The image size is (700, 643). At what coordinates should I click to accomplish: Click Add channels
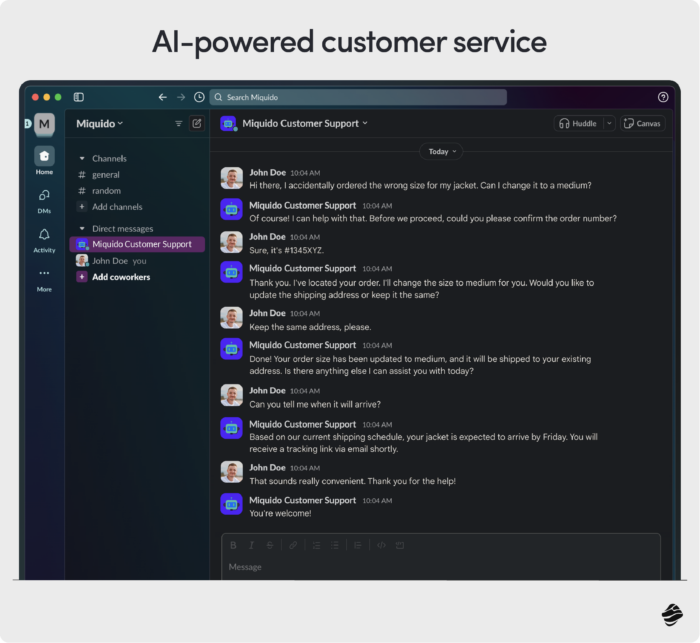[117, 207]
